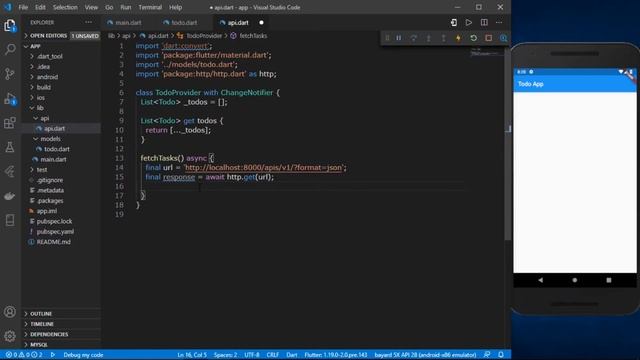Click the open changes icon in editor title
640x360 pixels.
tap(453, 22)
